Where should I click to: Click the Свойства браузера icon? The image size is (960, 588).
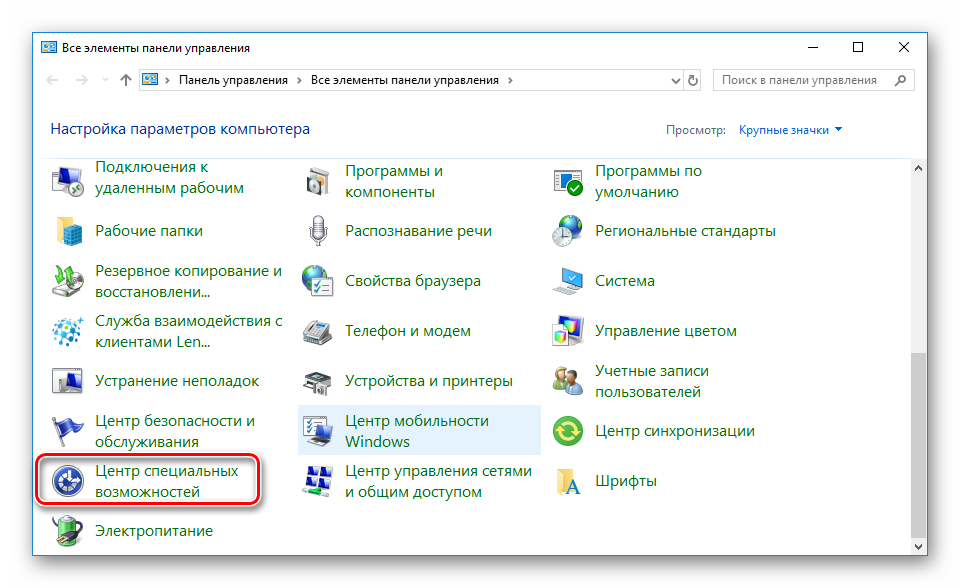pyautogui.click(x=318, y=281)
